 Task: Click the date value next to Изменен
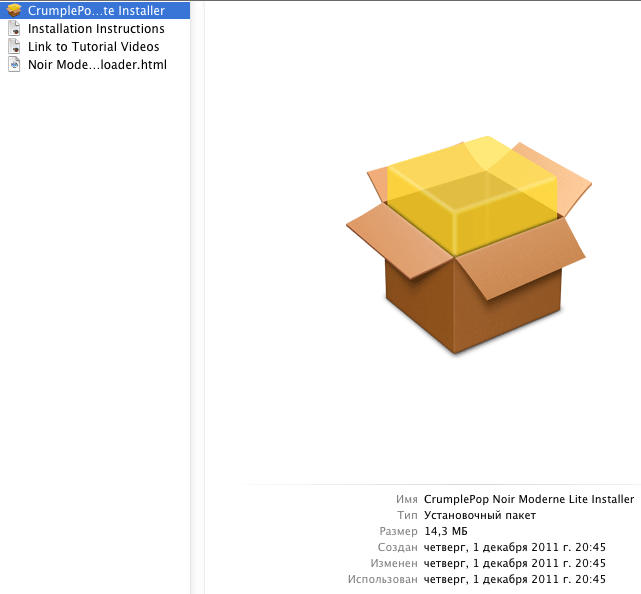[x=515, y=563]
